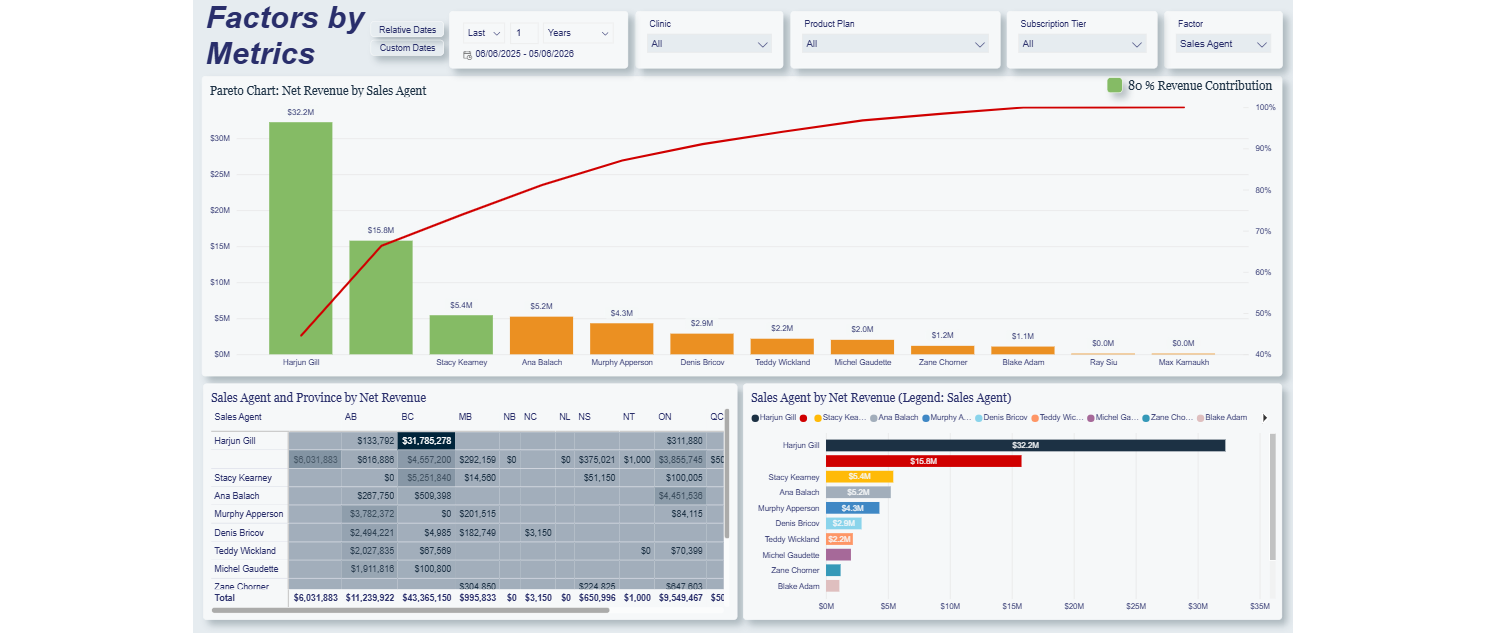Open the Subscription Tier slicer dropdown
Image resolution: width=1487 pixels, height=633 pixels.
[x=1081, y=44]
